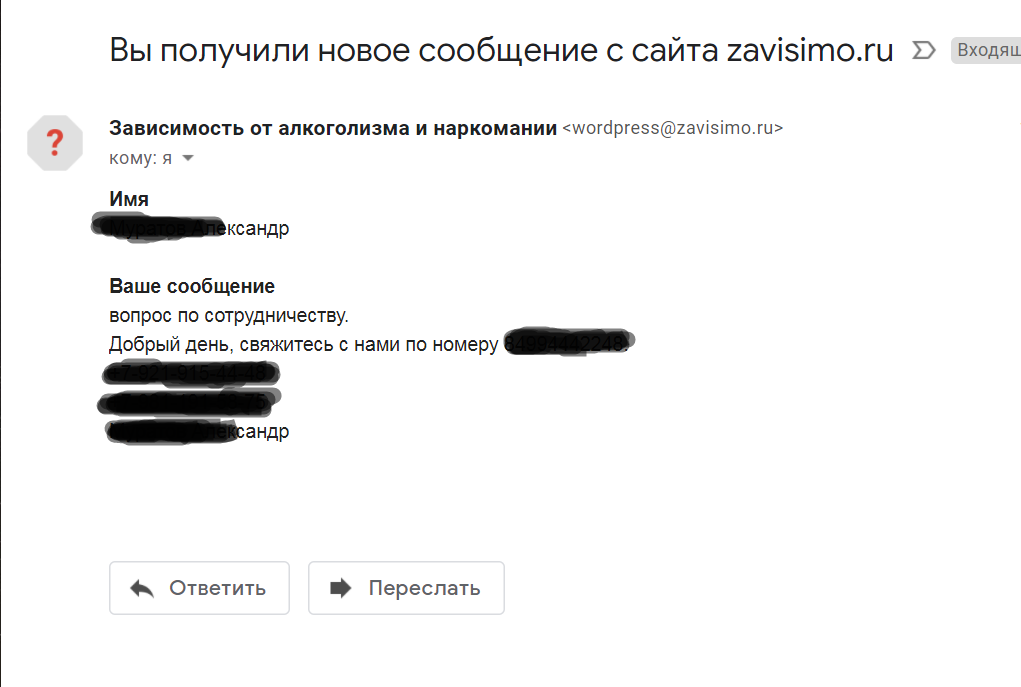Click the "Ваше сообщение" heading
Screen dimensions: 1021x687
[192, 287]
